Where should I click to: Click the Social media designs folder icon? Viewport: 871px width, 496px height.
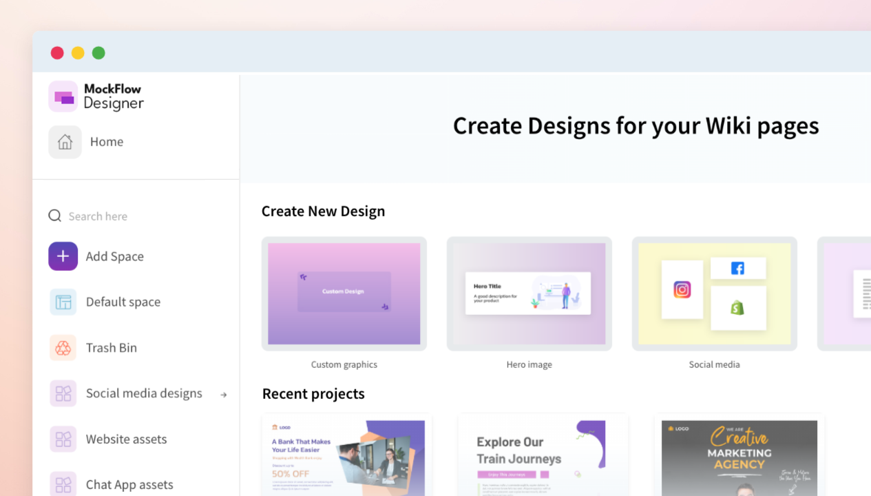[x=63, y=393]
